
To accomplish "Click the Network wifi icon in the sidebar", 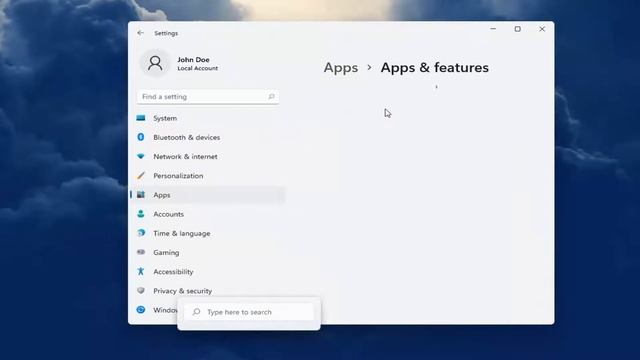I will click(141, 156).
